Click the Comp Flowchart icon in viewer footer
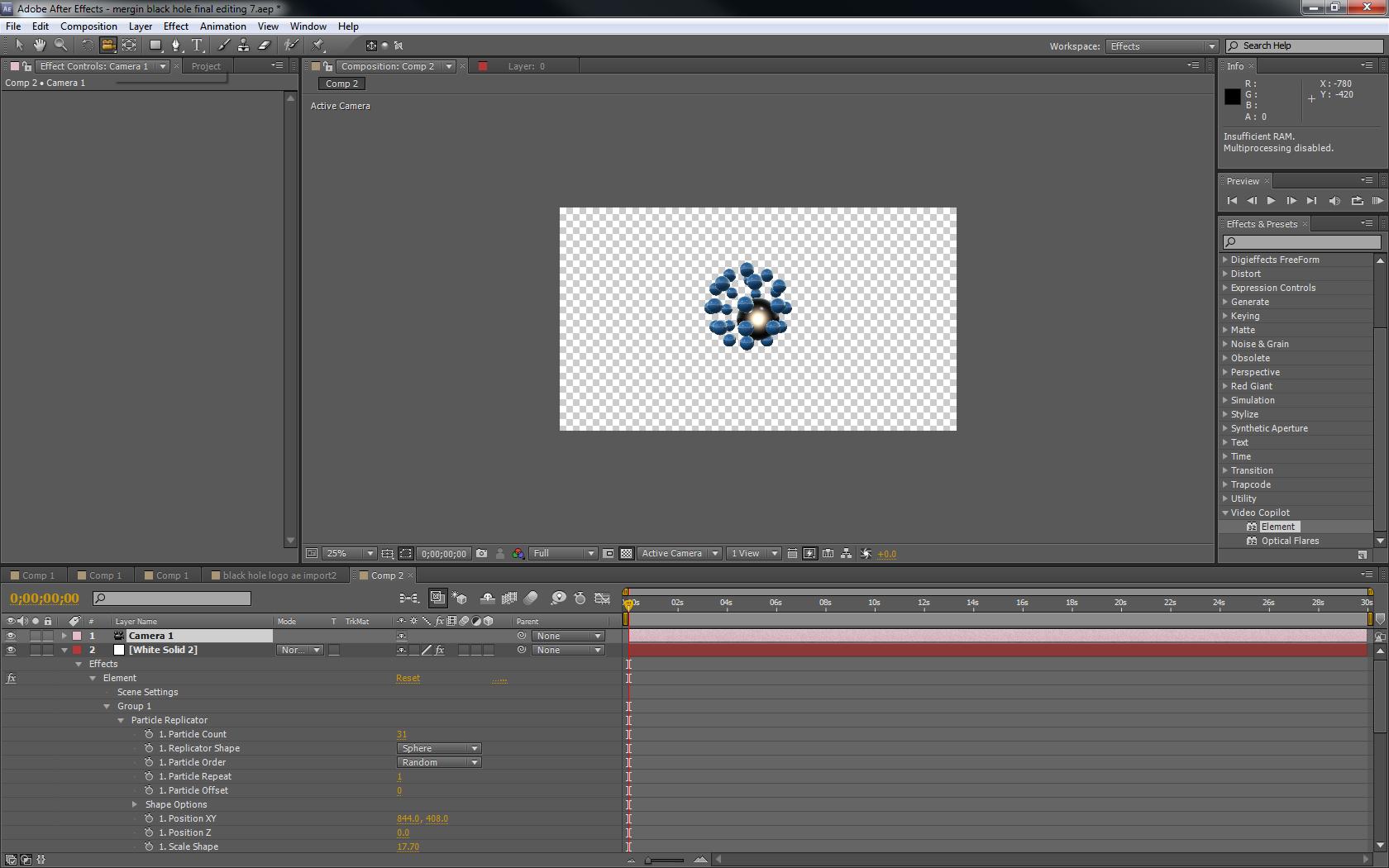The height and width of the screenshot is (868, 1389). [846, 554]
